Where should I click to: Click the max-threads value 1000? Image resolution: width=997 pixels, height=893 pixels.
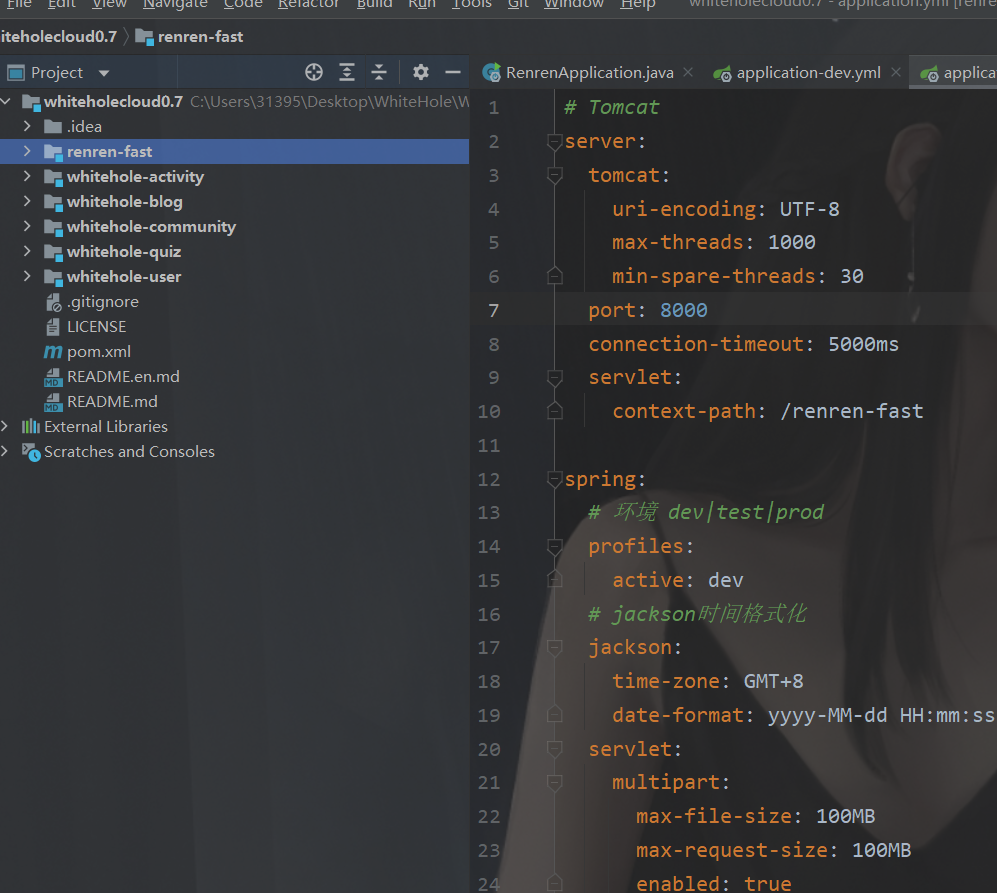click(x=792, y=242)
